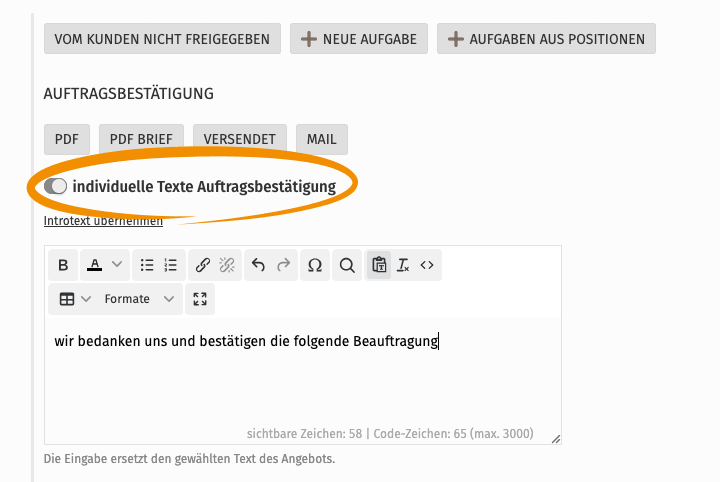Click the hint text Die Eingabe ersetzt
This screenshot has width=720, height=482.
tap(189, 459)
